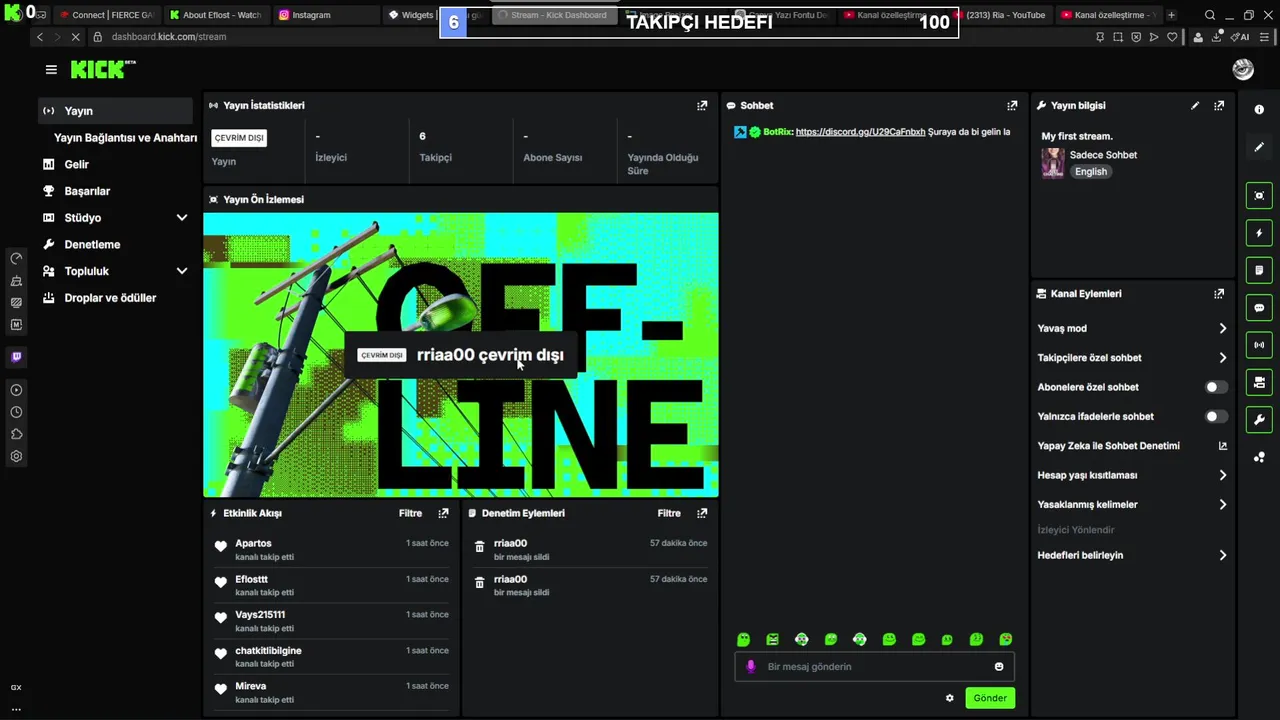Screen dimensions: 1280x720
Task: Click the pencil icon in right rail
Action: [x=1259, y=147]
